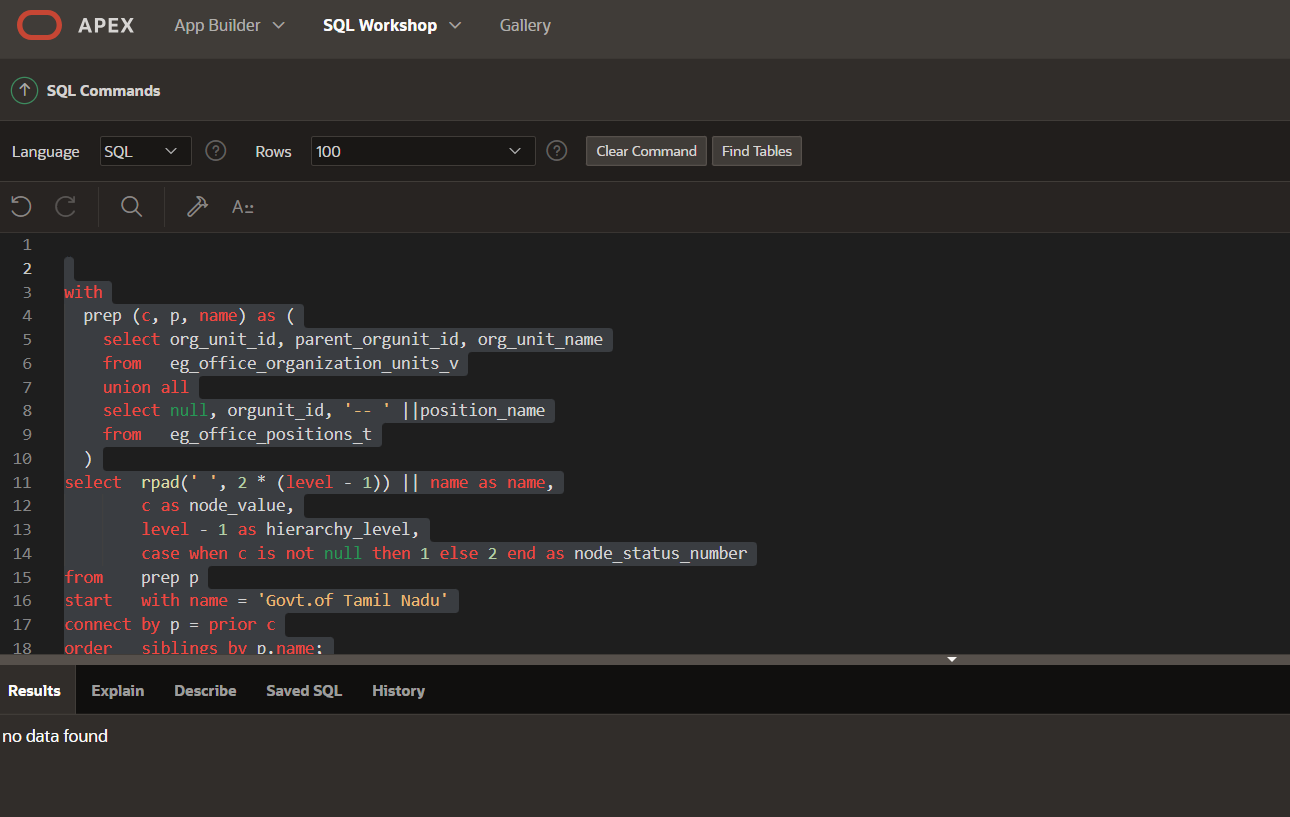Open the History tab

[398, 691]
